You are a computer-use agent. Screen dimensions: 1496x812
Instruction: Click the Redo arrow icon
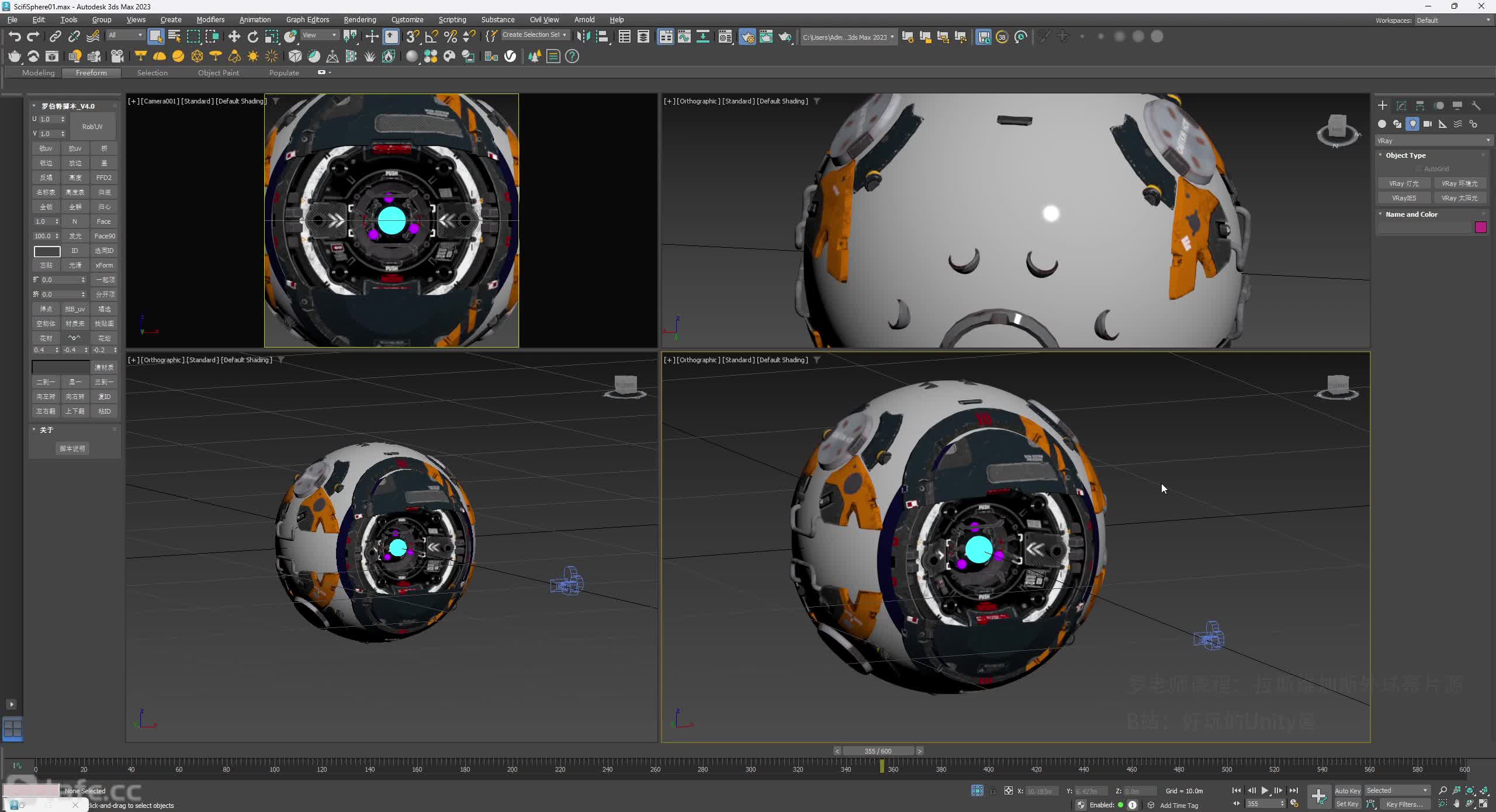(33, 37)
